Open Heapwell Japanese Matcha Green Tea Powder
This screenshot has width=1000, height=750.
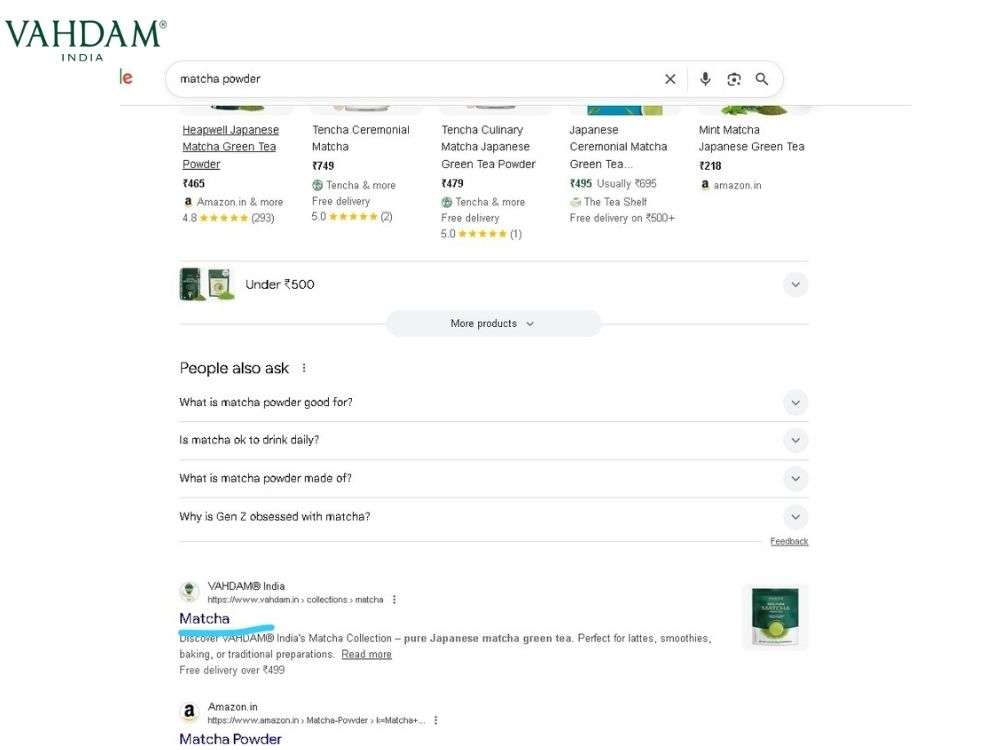pos(230,147)
